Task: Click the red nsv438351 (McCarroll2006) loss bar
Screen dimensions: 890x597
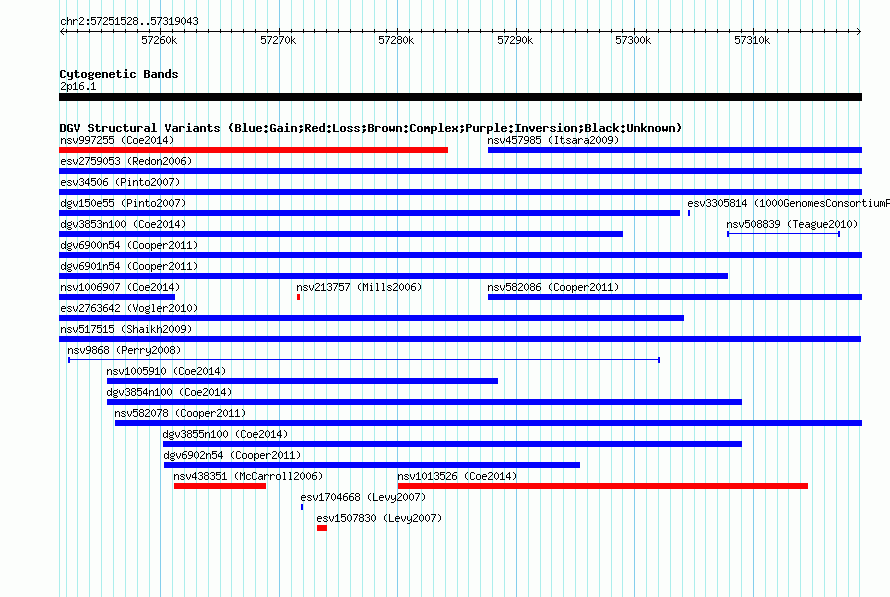Action: coord(220,486)
